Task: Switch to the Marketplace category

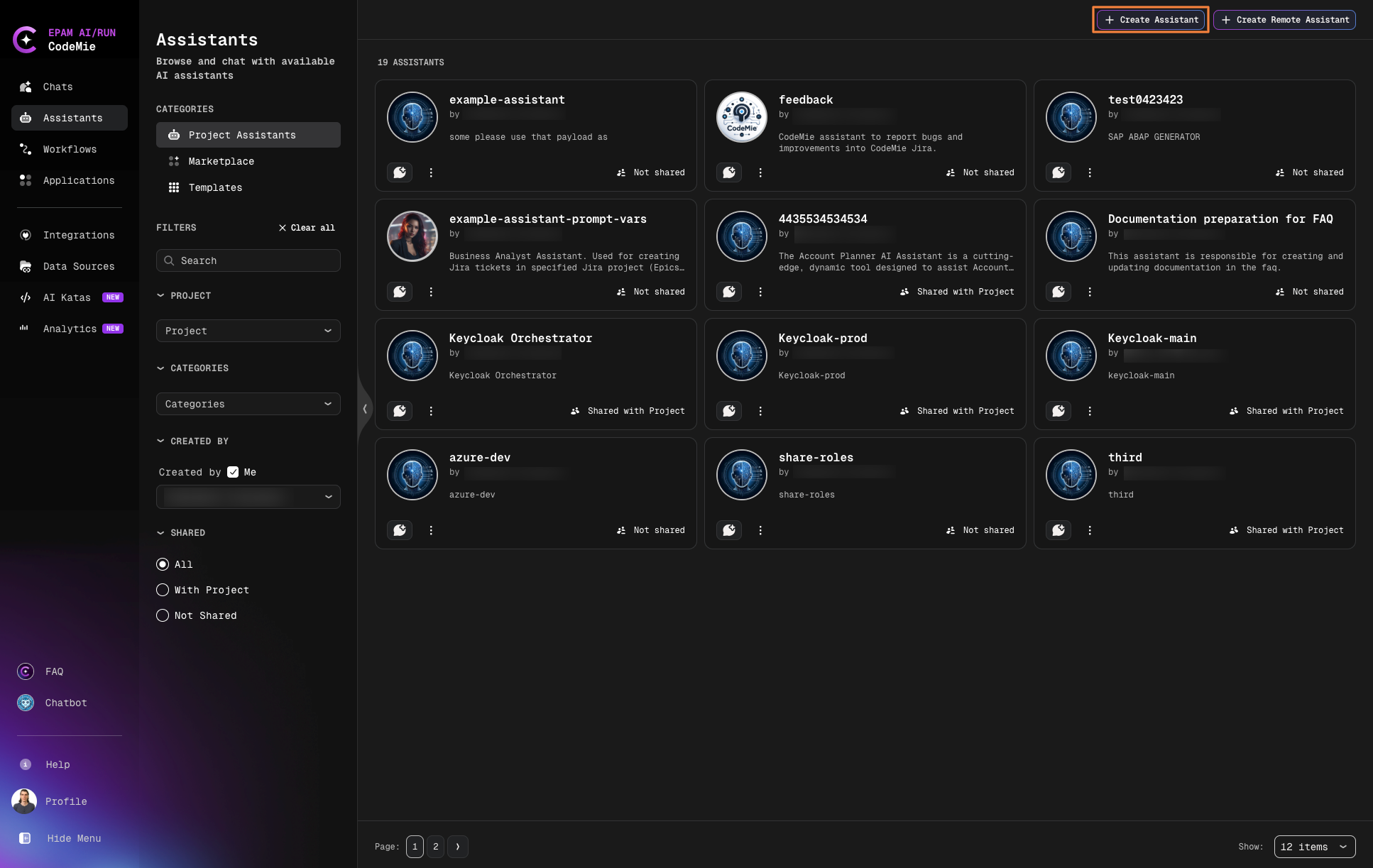Action: [221, 161]
